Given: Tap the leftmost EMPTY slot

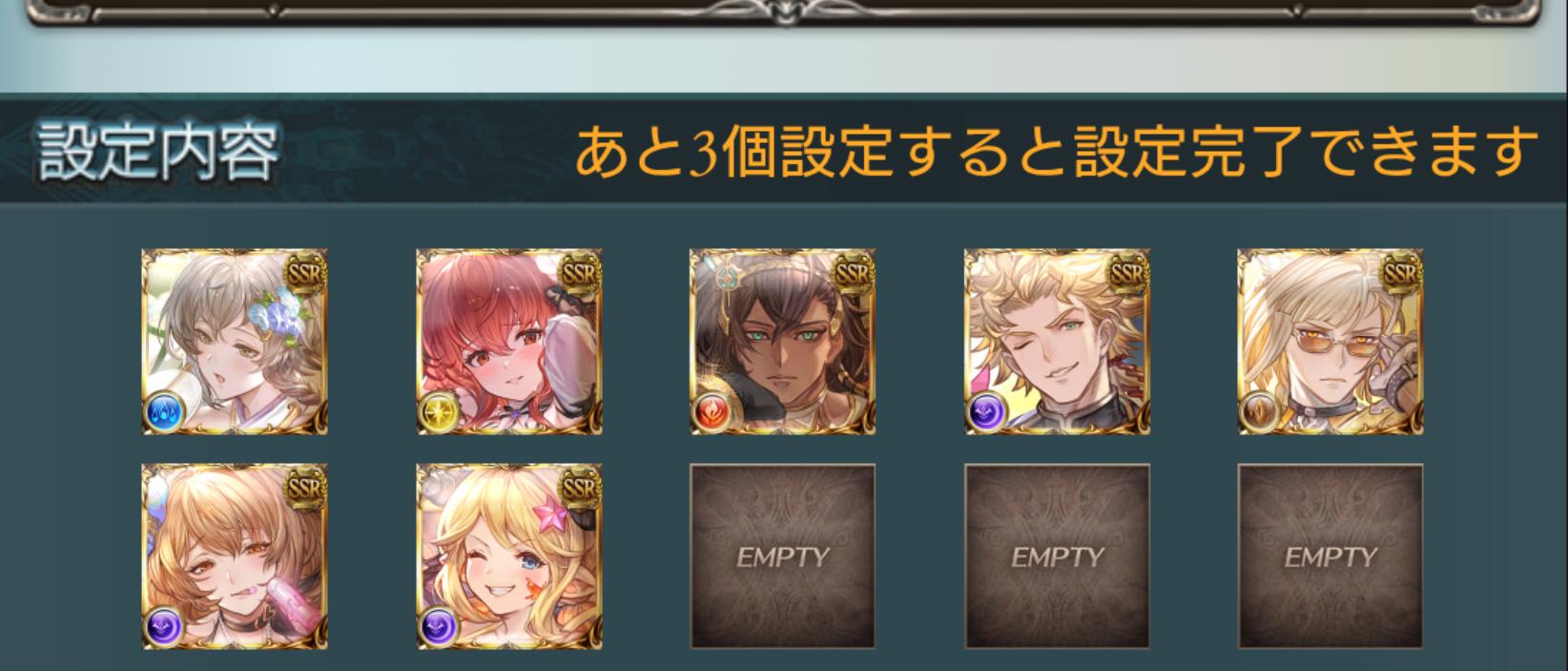Looking at the screenshot, I should 783,556.
